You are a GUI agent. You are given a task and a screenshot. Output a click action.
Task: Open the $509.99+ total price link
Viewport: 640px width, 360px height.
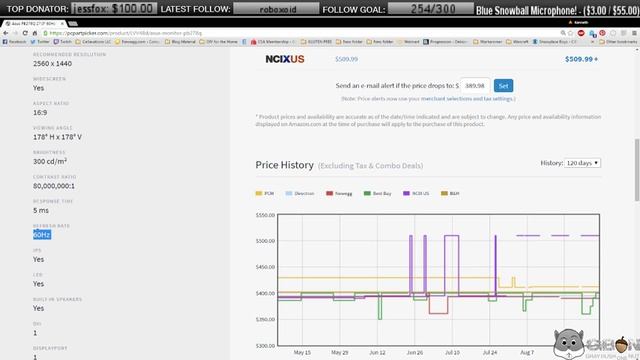coord(581,59)
